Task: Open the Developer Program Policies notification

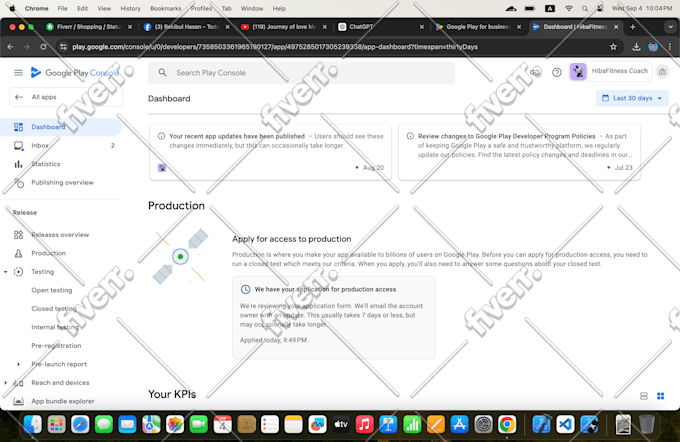Action: (x=519, y=152)
